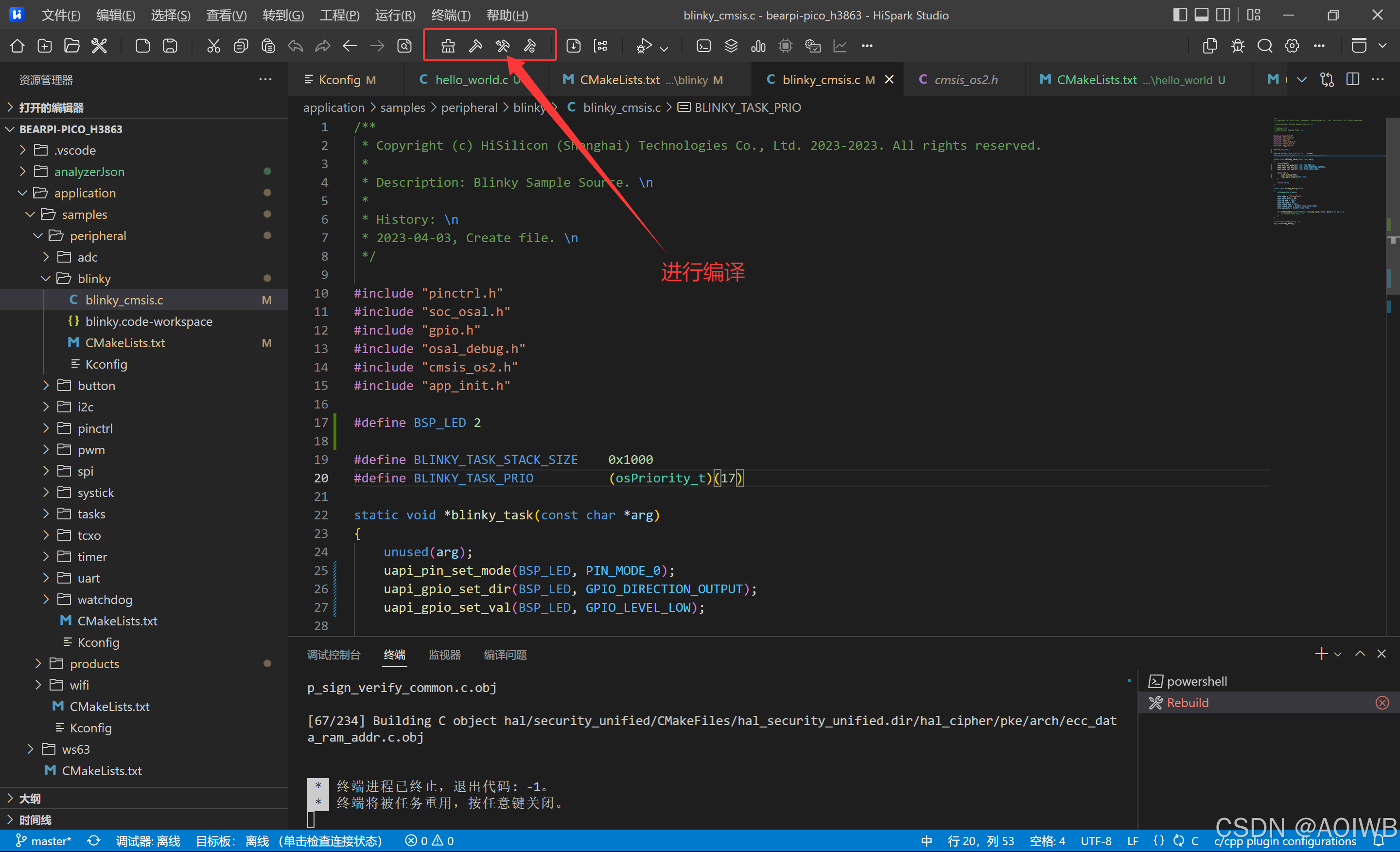Open the git compare changes icon
1400x852 pixels.
point(1327,80)
